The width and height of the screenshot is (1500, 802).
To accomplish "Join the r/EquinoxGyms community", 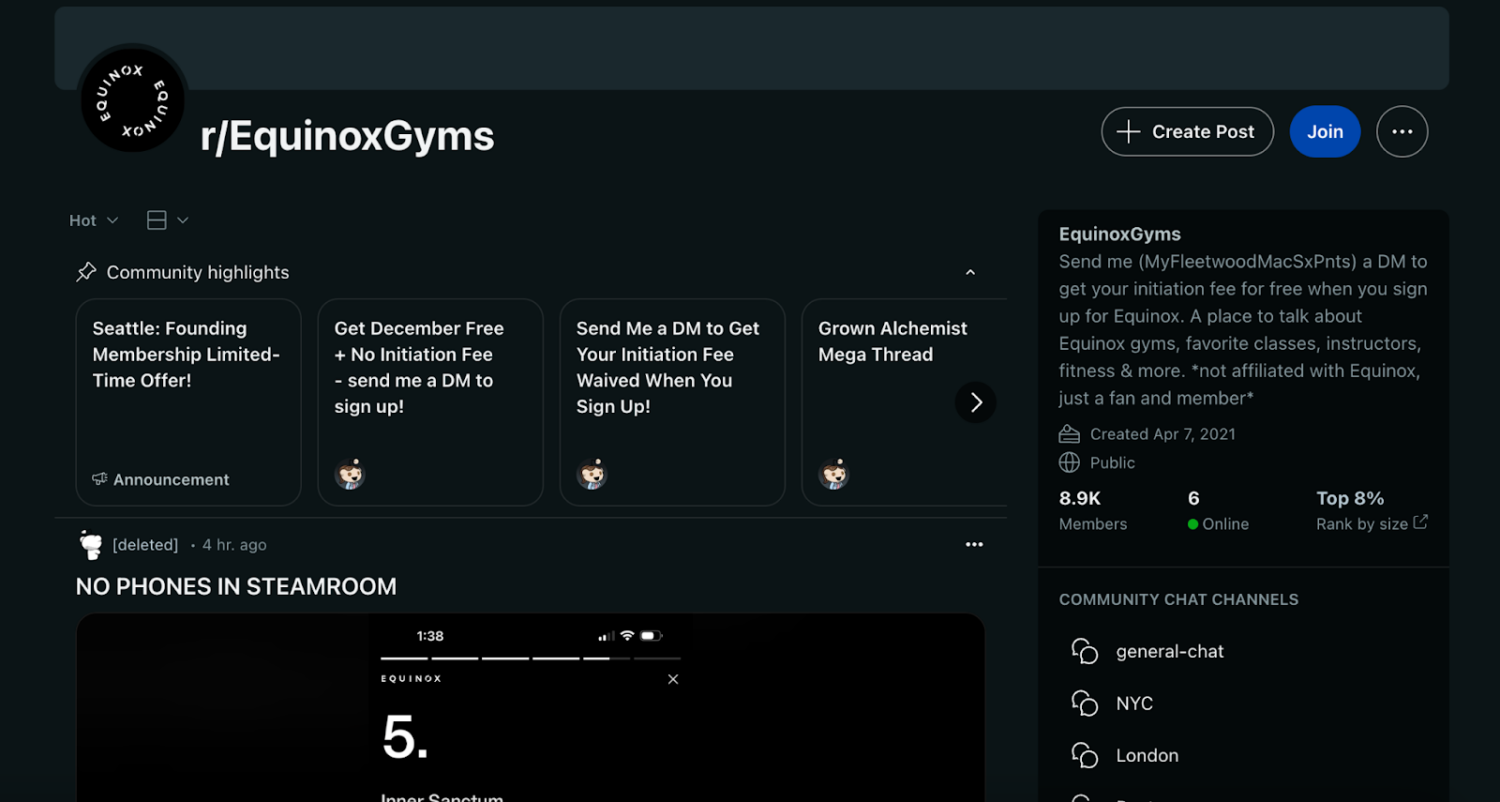I will pos(1325,132).
